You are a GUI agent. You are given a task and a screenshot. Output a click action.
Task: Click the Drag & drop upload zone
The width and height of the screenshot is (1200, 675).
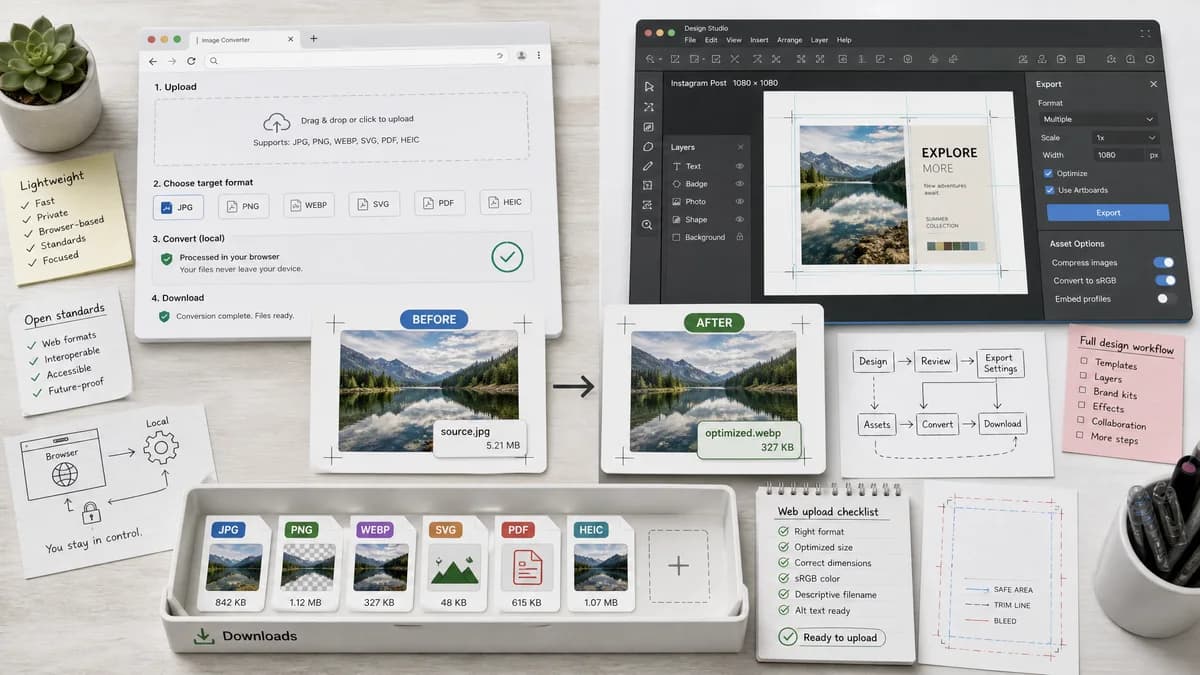click(340, 128)
